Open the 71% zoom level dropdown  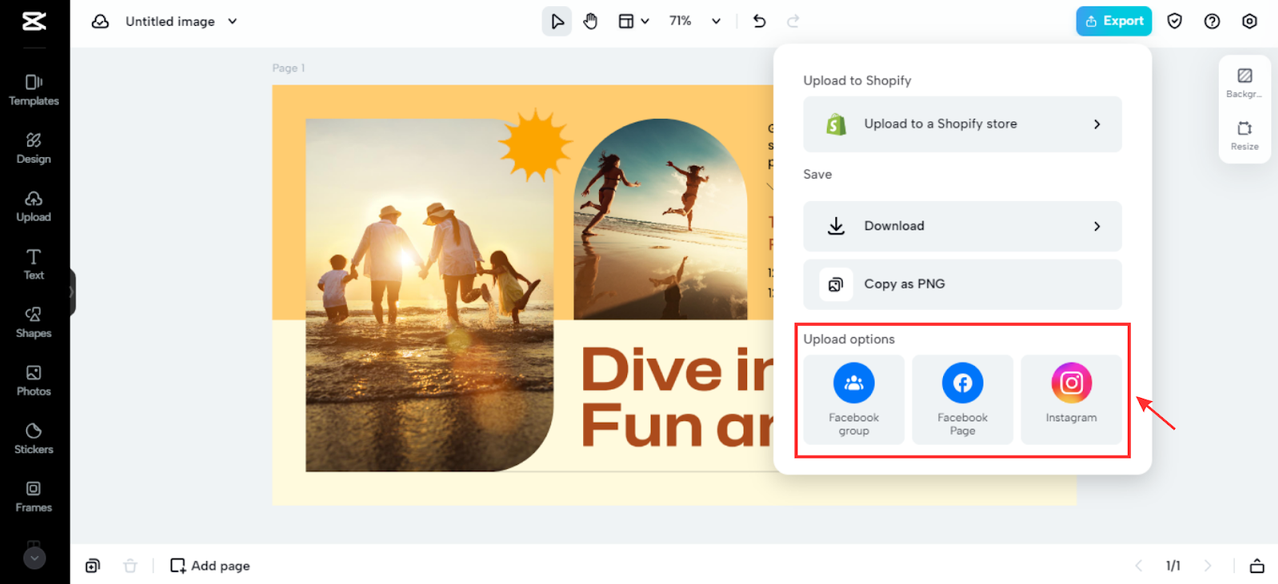click(695, 21)
